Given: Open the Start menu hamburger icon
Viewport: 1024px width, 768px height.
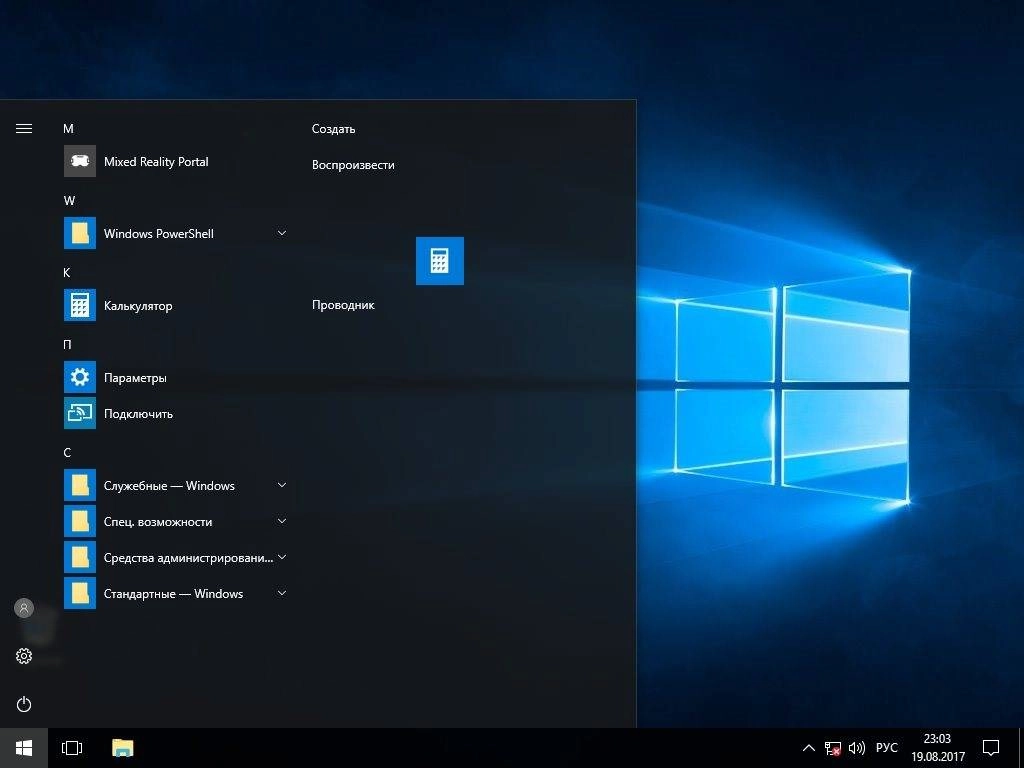Looking at the screenshot, I should [x=24, y=129].
